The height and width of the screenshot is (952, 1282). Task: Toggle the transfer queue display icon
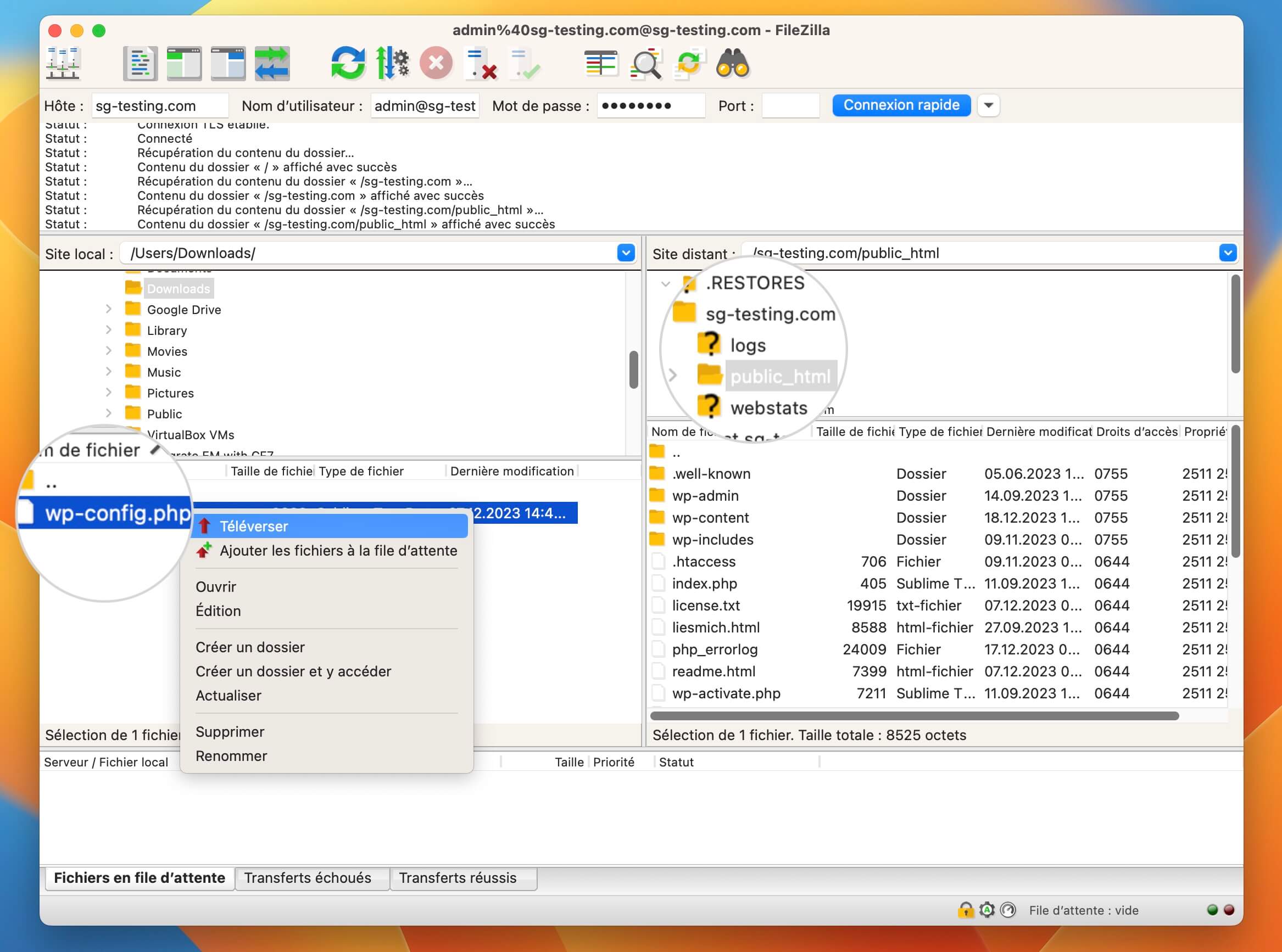[x=272, y=63]
